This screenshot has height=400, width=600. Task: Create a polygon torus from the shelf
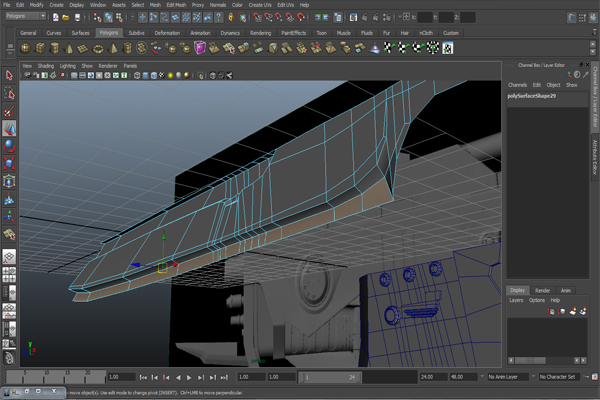[x=98, y=48]
